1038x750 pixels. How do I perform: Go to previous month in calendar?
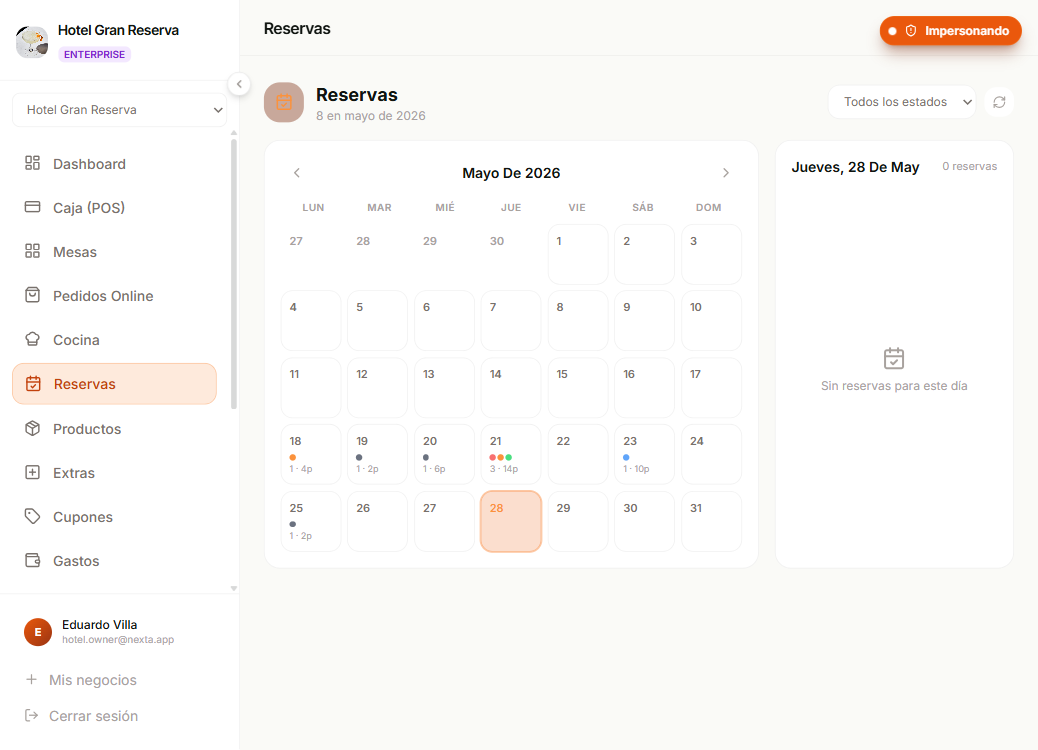click(297, 173)
